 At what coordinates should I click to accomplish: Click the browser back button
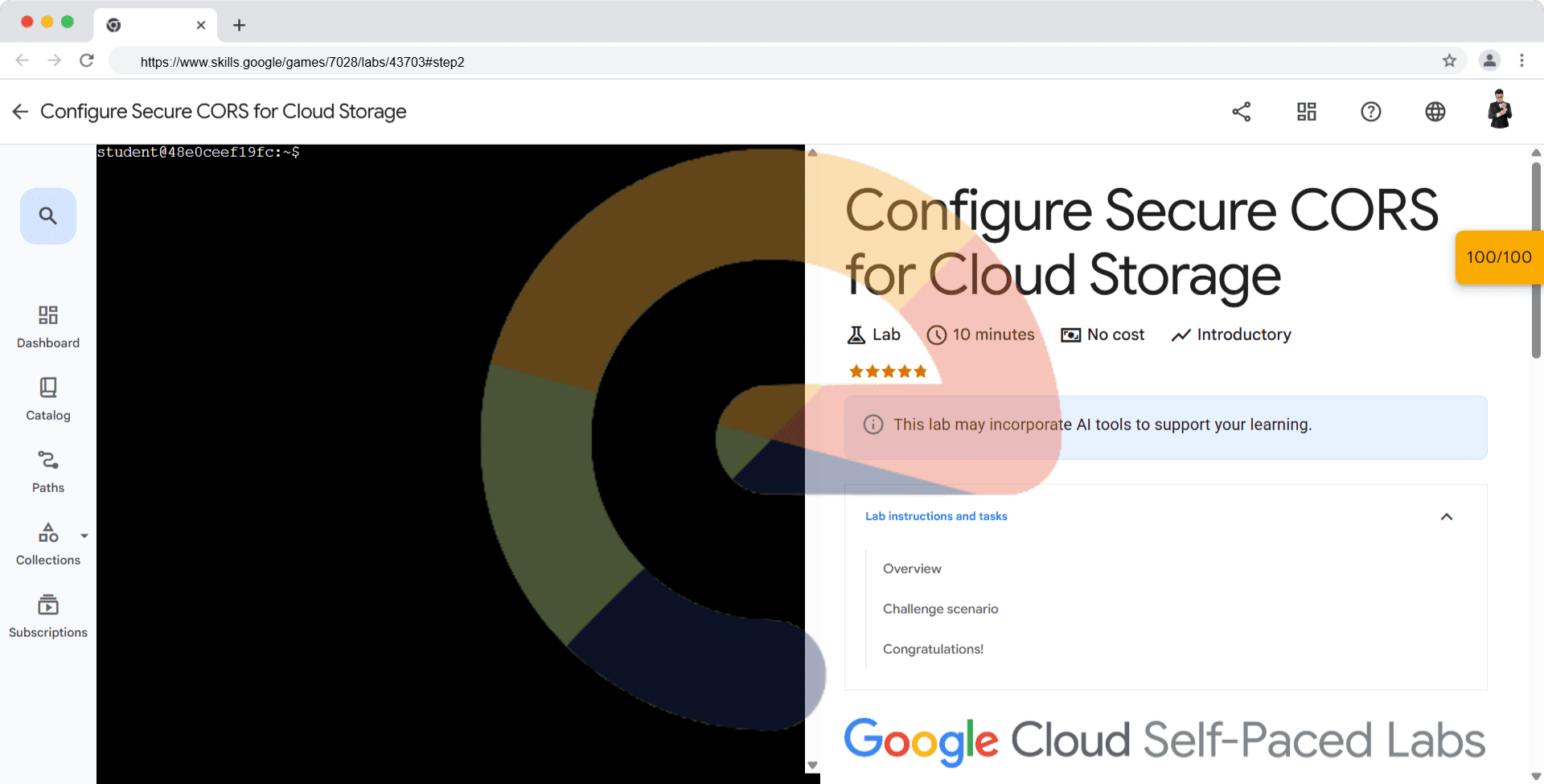pos(23,60)
